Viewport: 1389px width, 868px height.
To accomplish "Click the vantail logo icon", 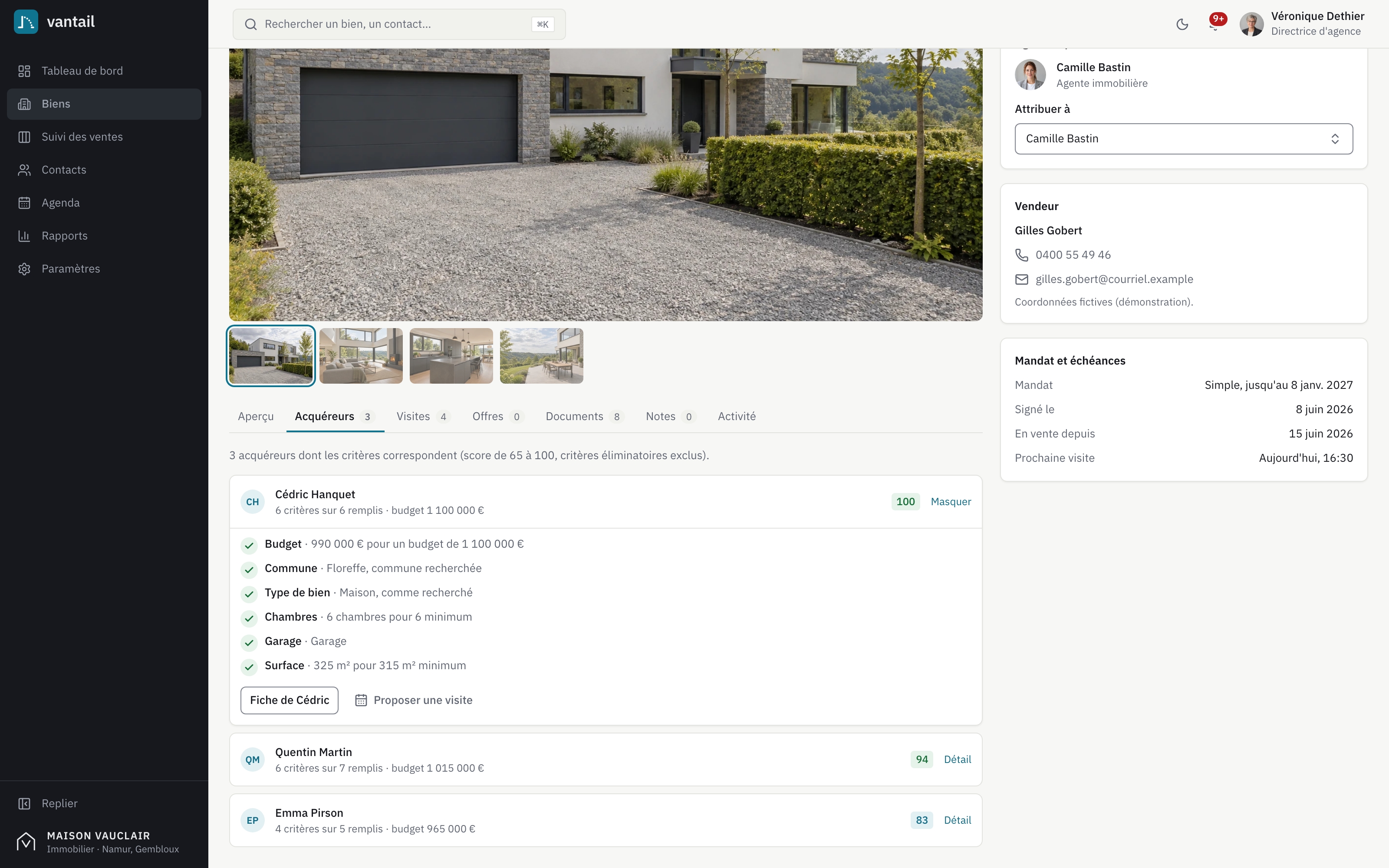I will [x=26, y=22].
